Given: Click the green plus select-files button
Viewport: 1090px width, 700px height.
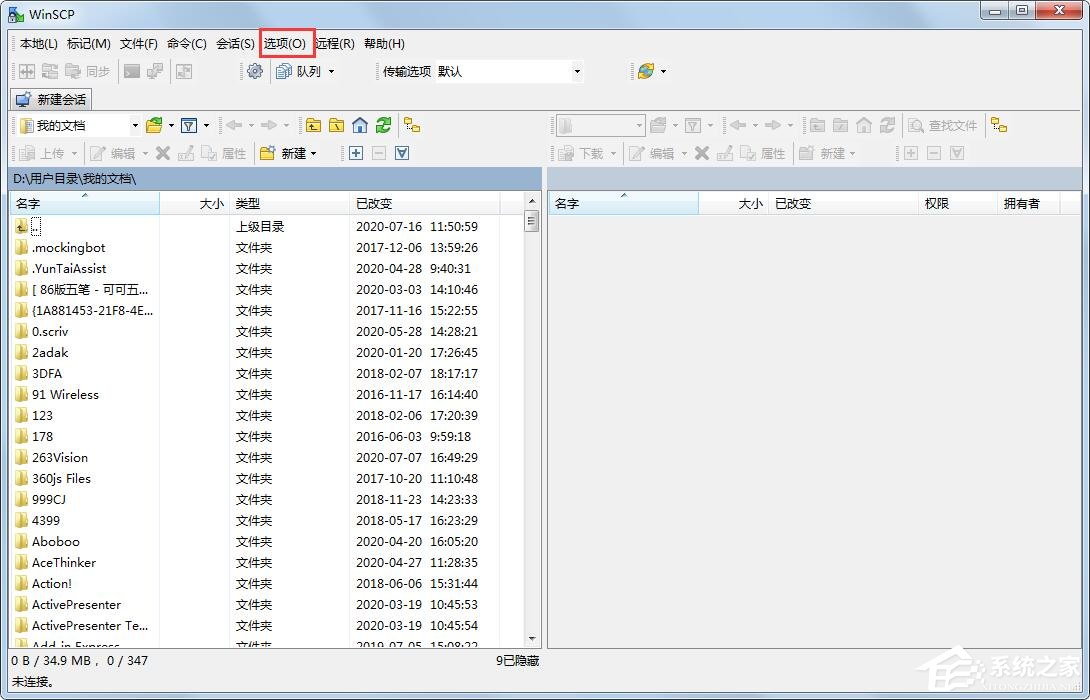Looking at the screenshot, I should [x=354, y=152].
